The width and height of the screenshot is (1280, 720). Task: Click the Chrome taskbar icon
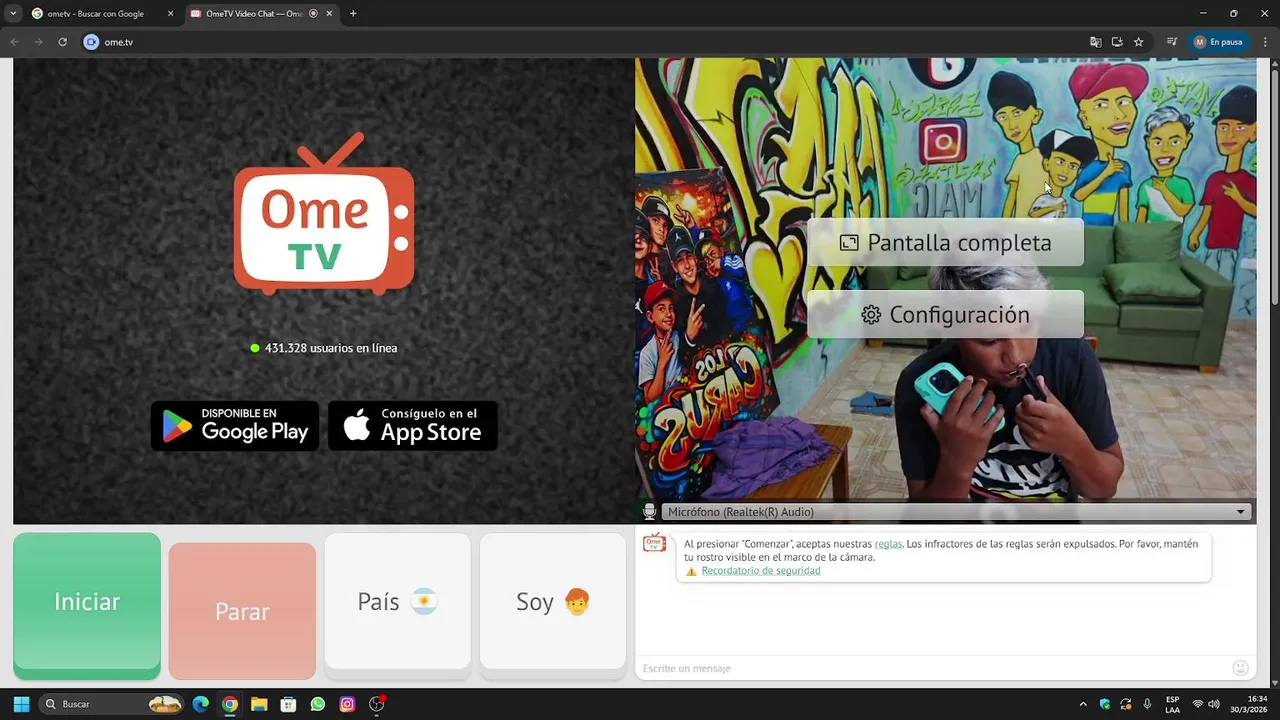click(x=230, y=704)
